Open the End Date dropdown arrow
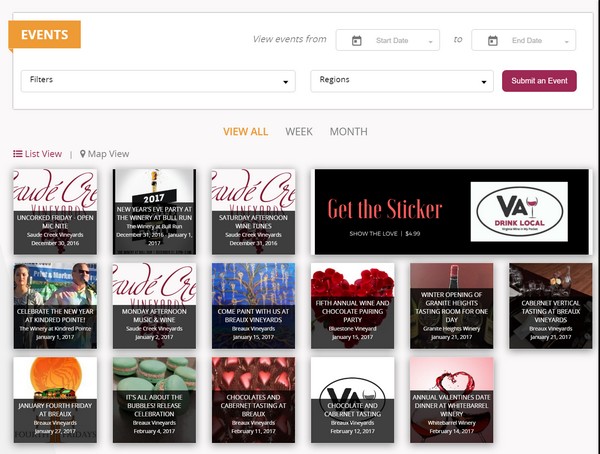 (567, 42)
